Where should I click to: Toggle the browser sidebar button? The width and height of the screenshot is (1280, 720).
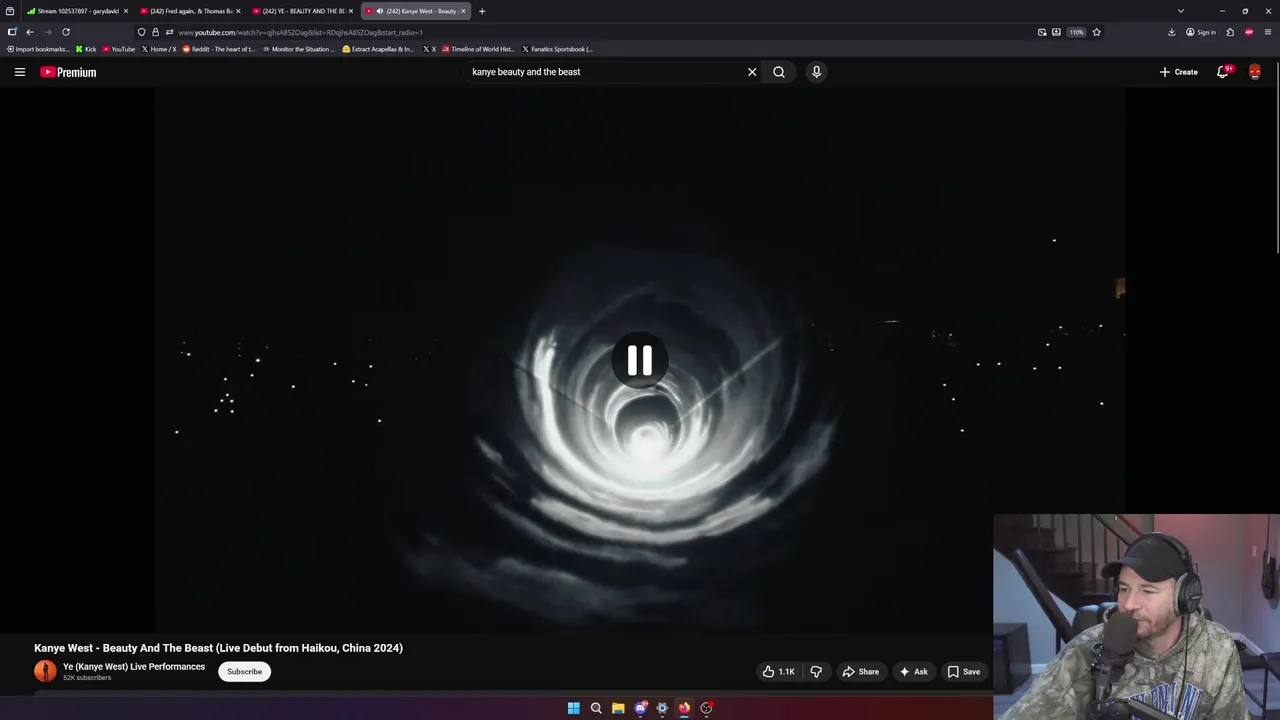12,32
